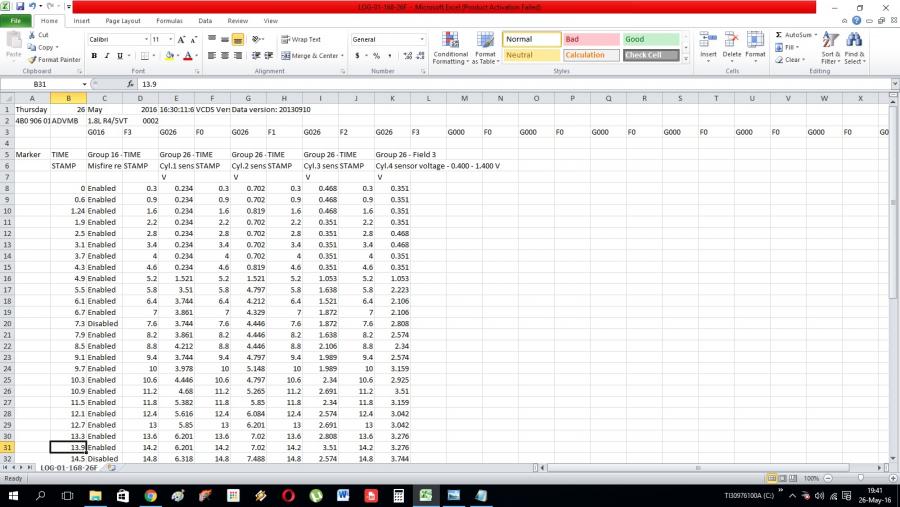Viewport: 900px width, 507px height.
Task: Select the LOG-01-168-26F sheet tab
Action: point(68,467)
